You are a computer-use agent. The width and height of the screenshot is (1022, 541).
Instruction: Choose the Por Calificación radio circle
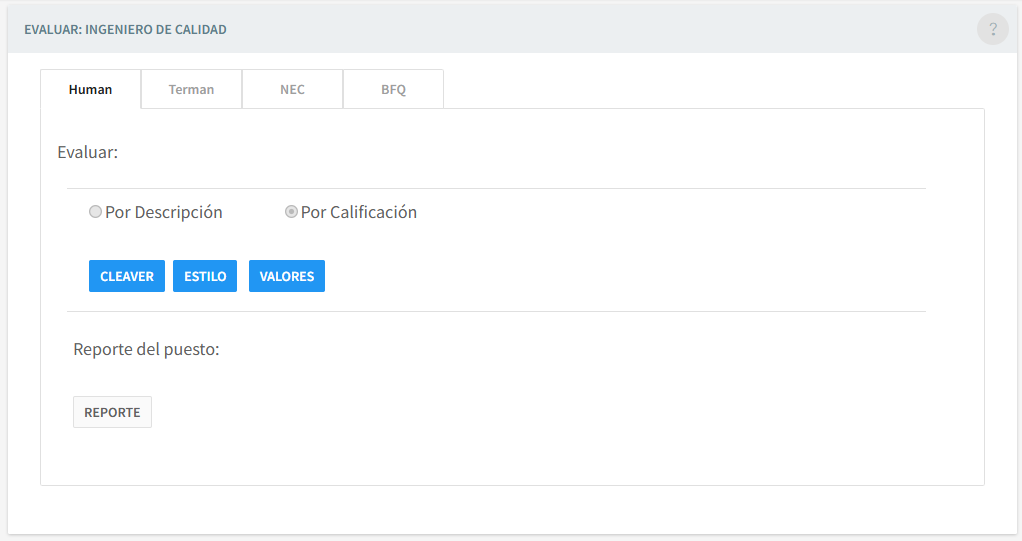click(291, 212)
